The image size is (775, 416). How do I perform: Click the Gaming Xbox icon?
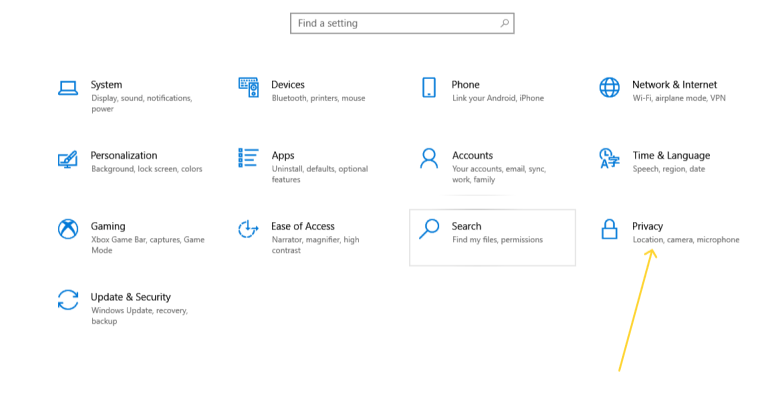68,229
